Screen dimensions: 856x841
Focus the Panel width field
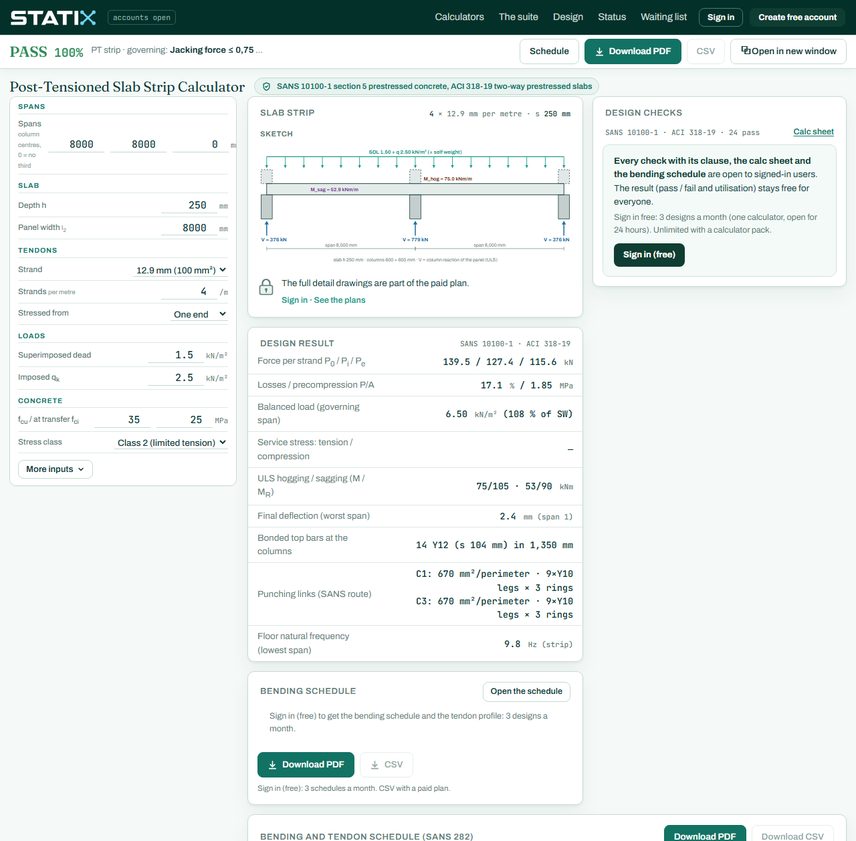[188, 228]
